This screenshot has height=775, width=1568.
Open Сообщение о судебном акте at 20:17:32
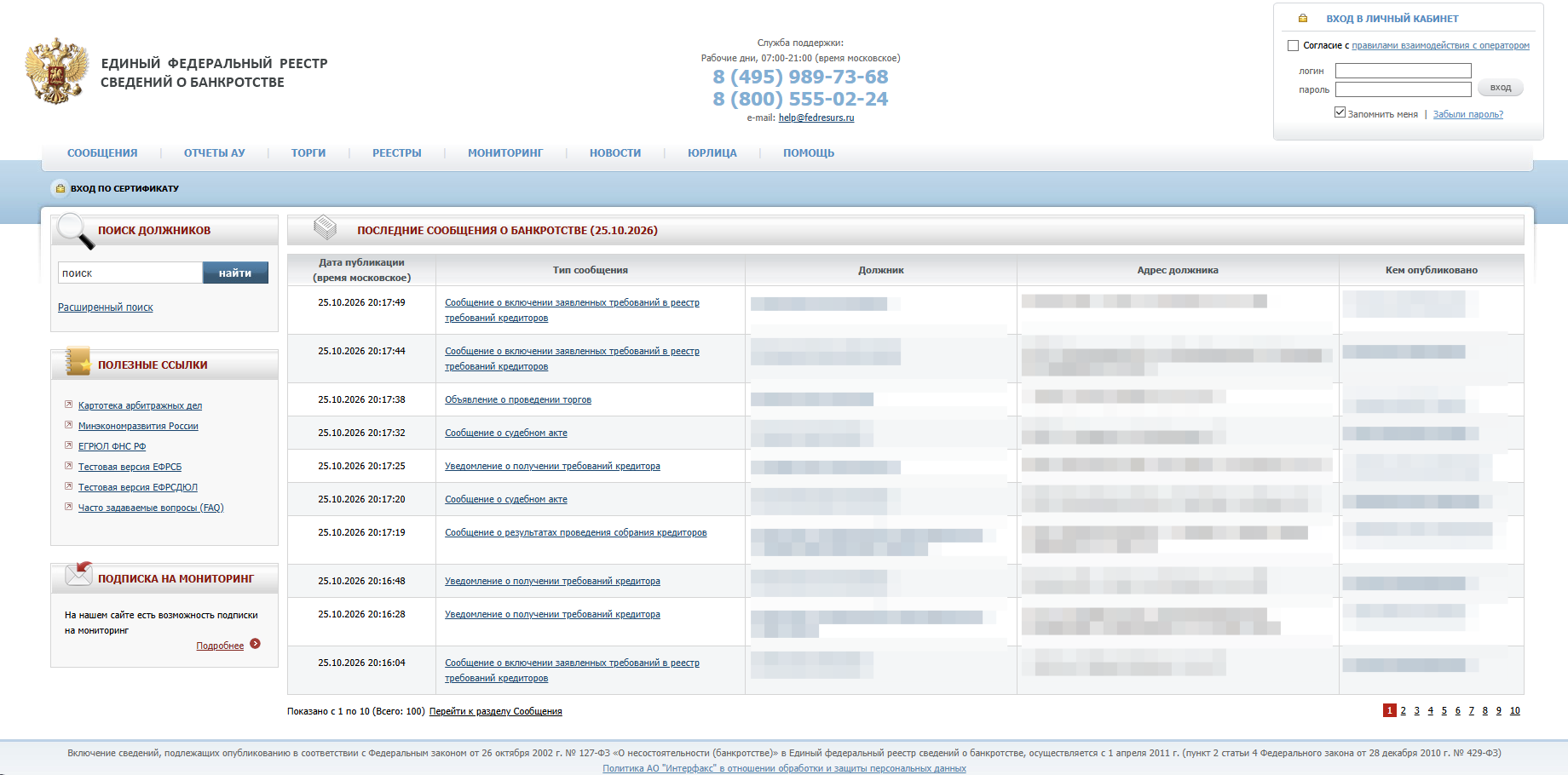[506, 433]
